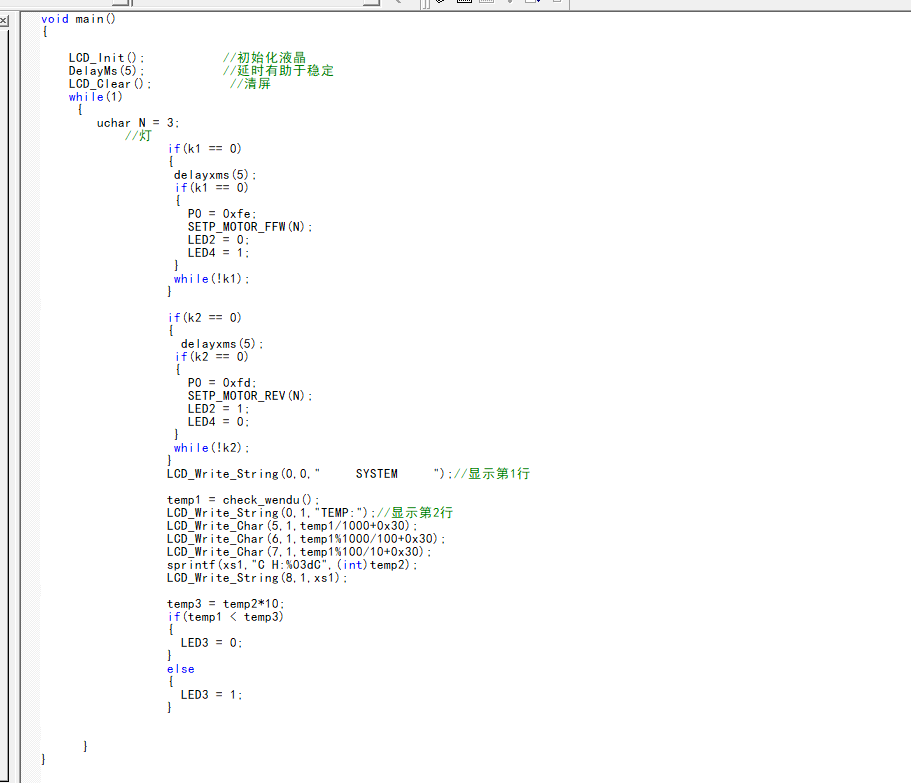Click the 'P0 = 0xfe;' assignment
Screen dimensions: 911x783
pos(222,214)
